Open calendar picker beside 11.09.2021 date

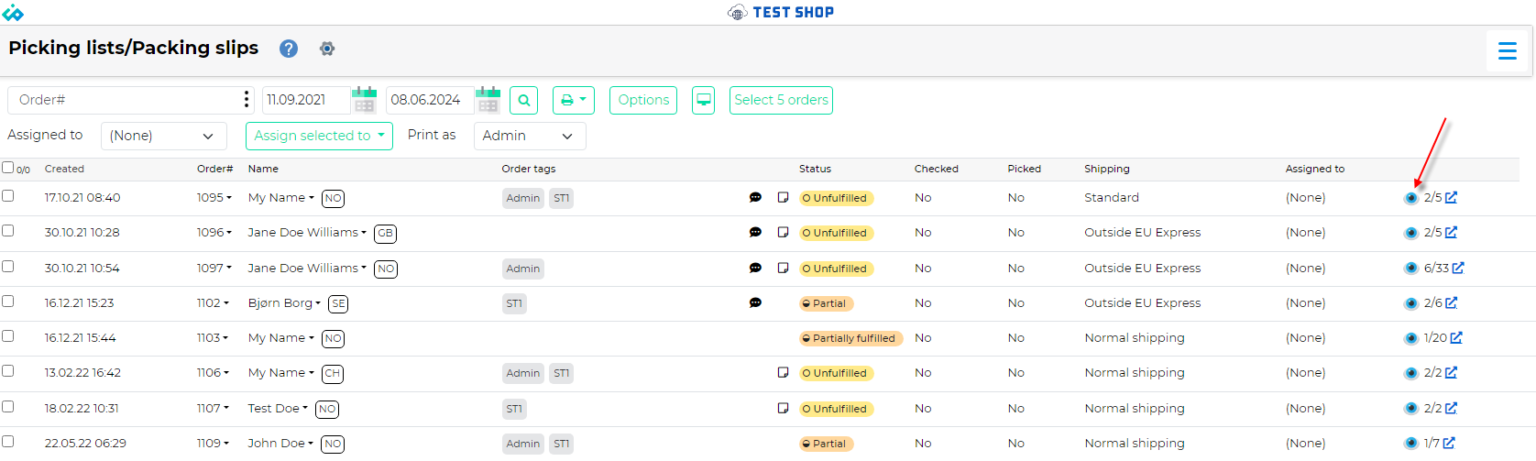coord(364,99)
